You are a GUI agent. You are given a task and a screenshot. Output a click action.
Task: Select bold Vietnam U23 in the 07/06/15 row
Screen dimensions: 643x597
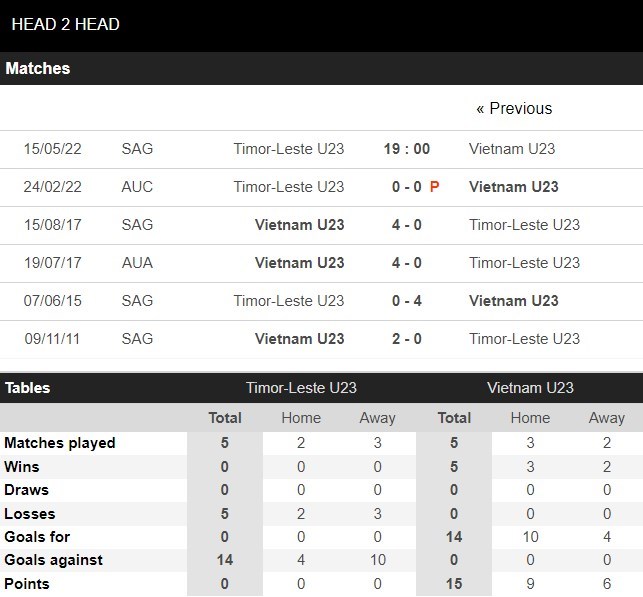point(513,301)
